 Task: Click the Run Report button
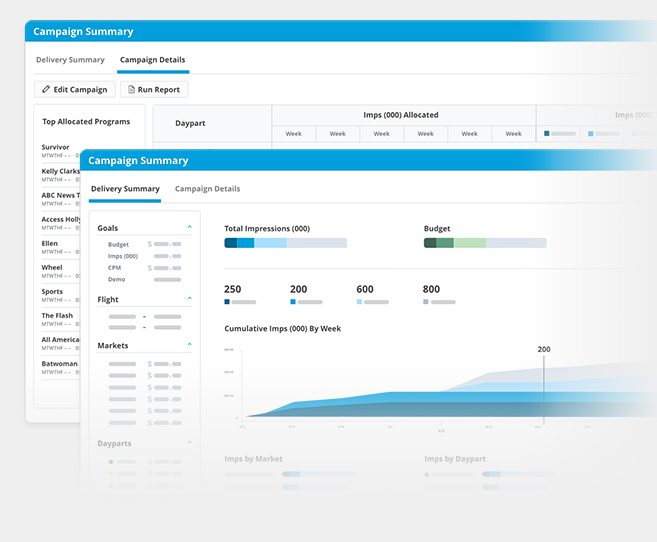[x=154, y=89]
